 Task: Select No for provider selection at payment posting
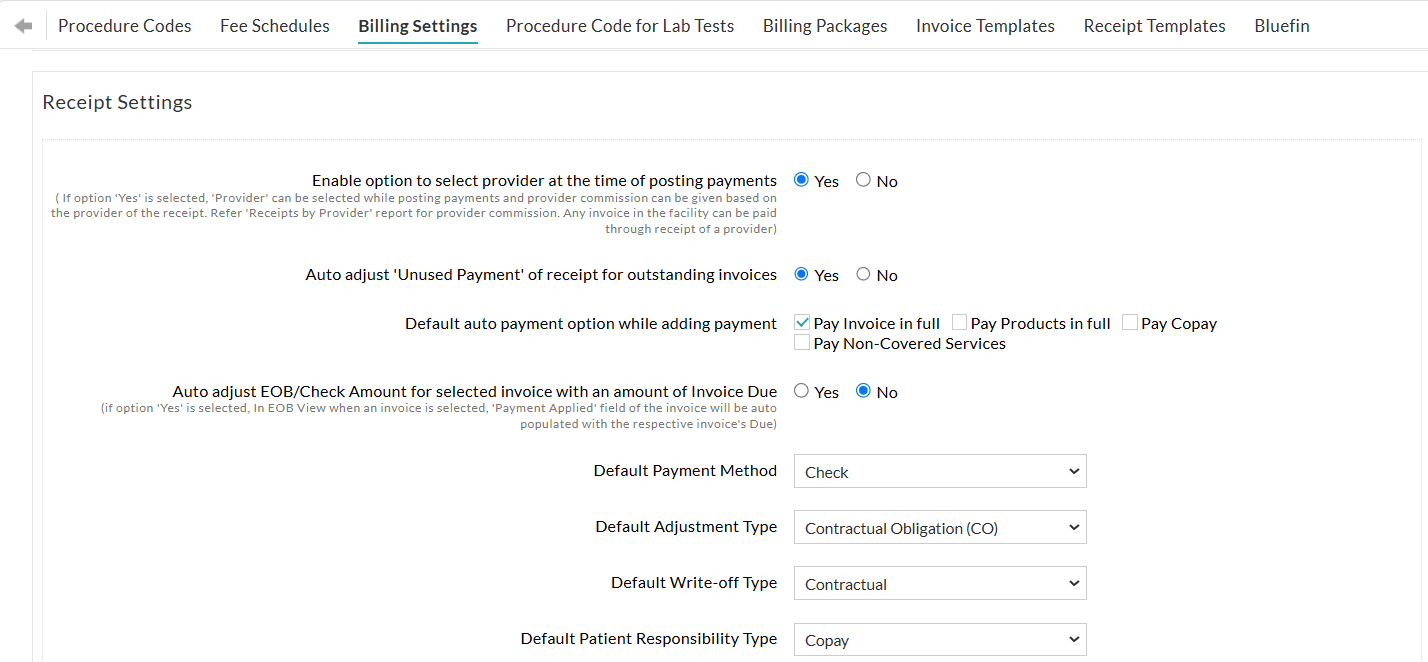(862, 180)
